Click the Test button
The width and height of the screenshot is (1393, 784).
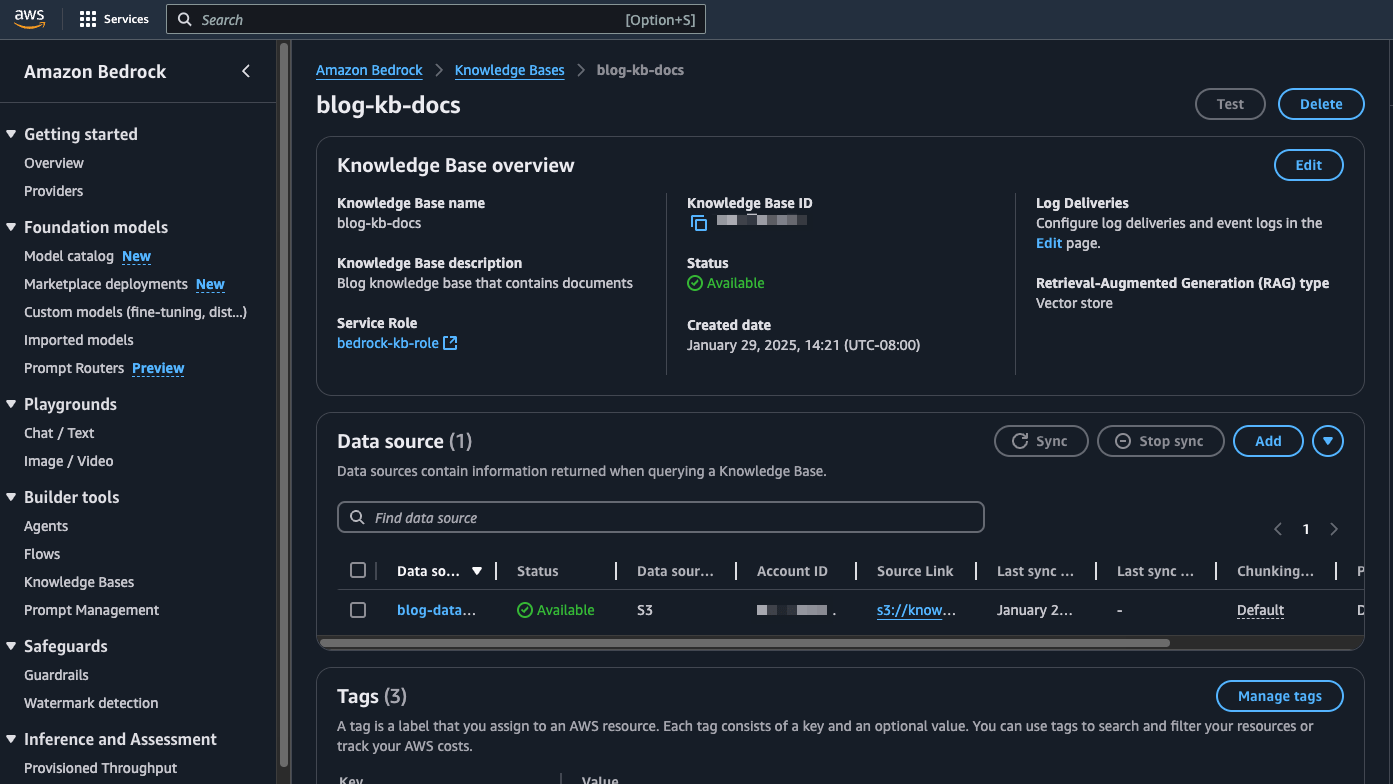(1230, 104)
